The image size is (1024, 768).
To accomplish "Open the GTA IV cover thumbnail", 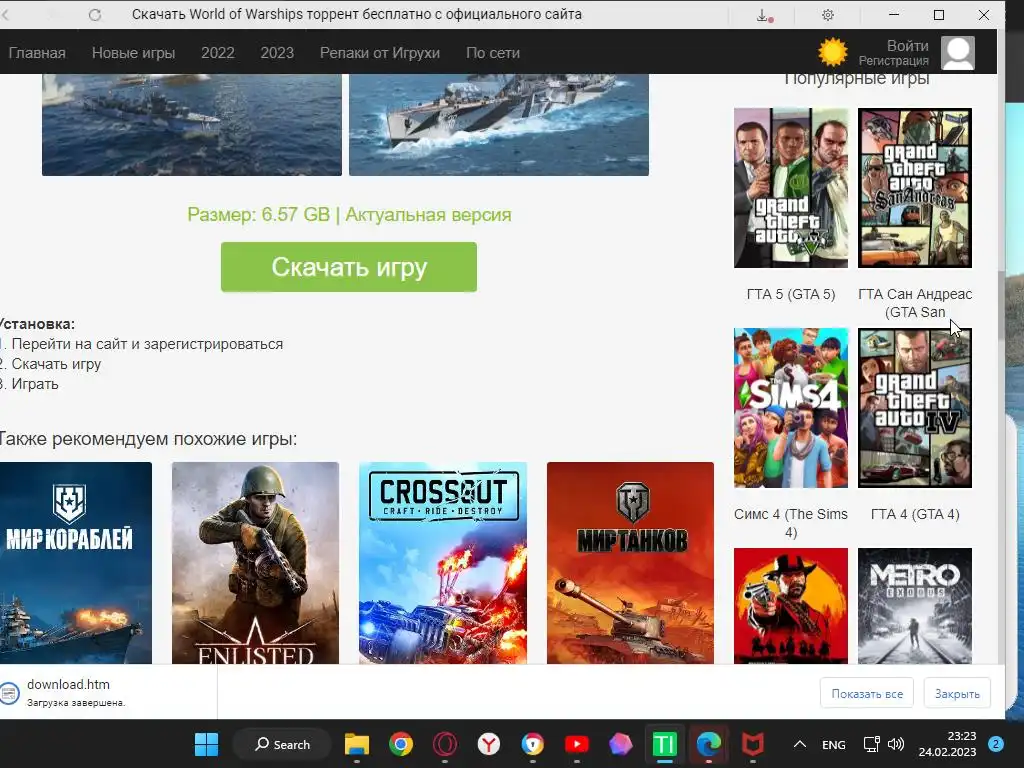I will (915, 408).
